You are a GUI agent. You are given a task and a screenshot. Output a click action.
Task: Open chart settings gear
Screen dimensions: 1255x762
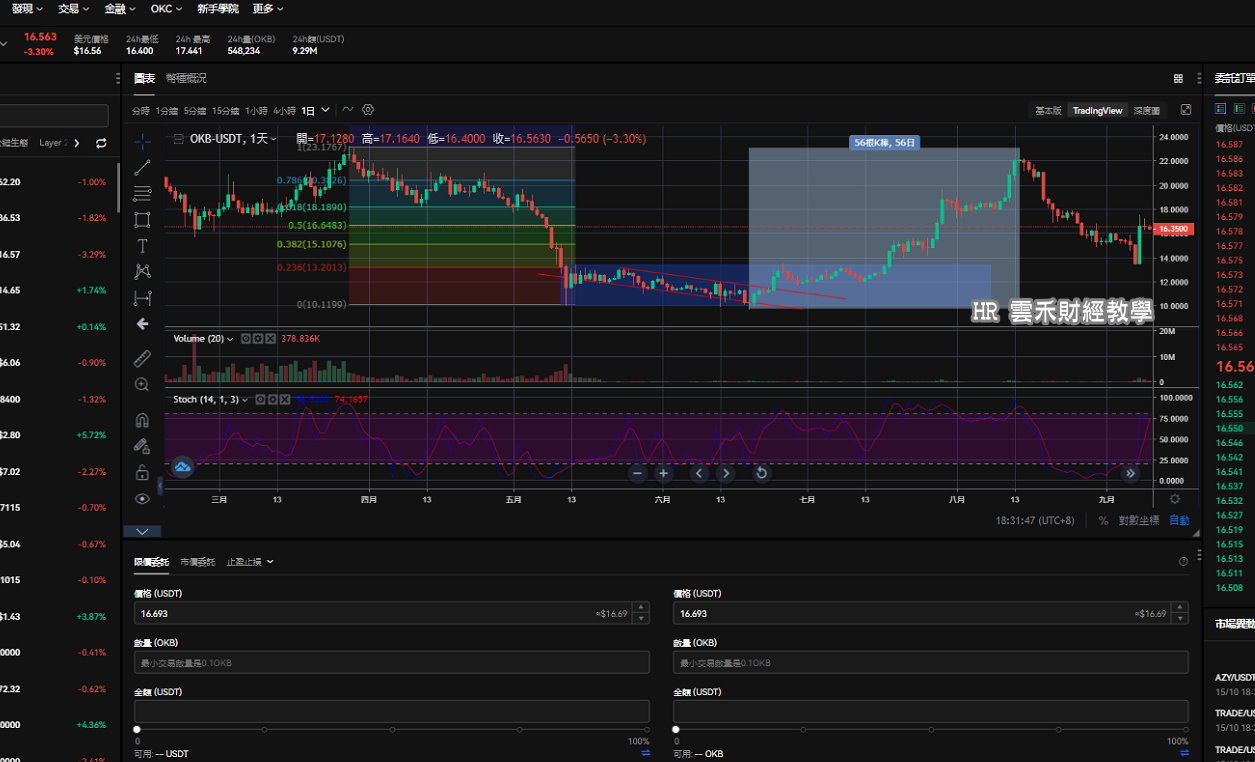(368, 110)
